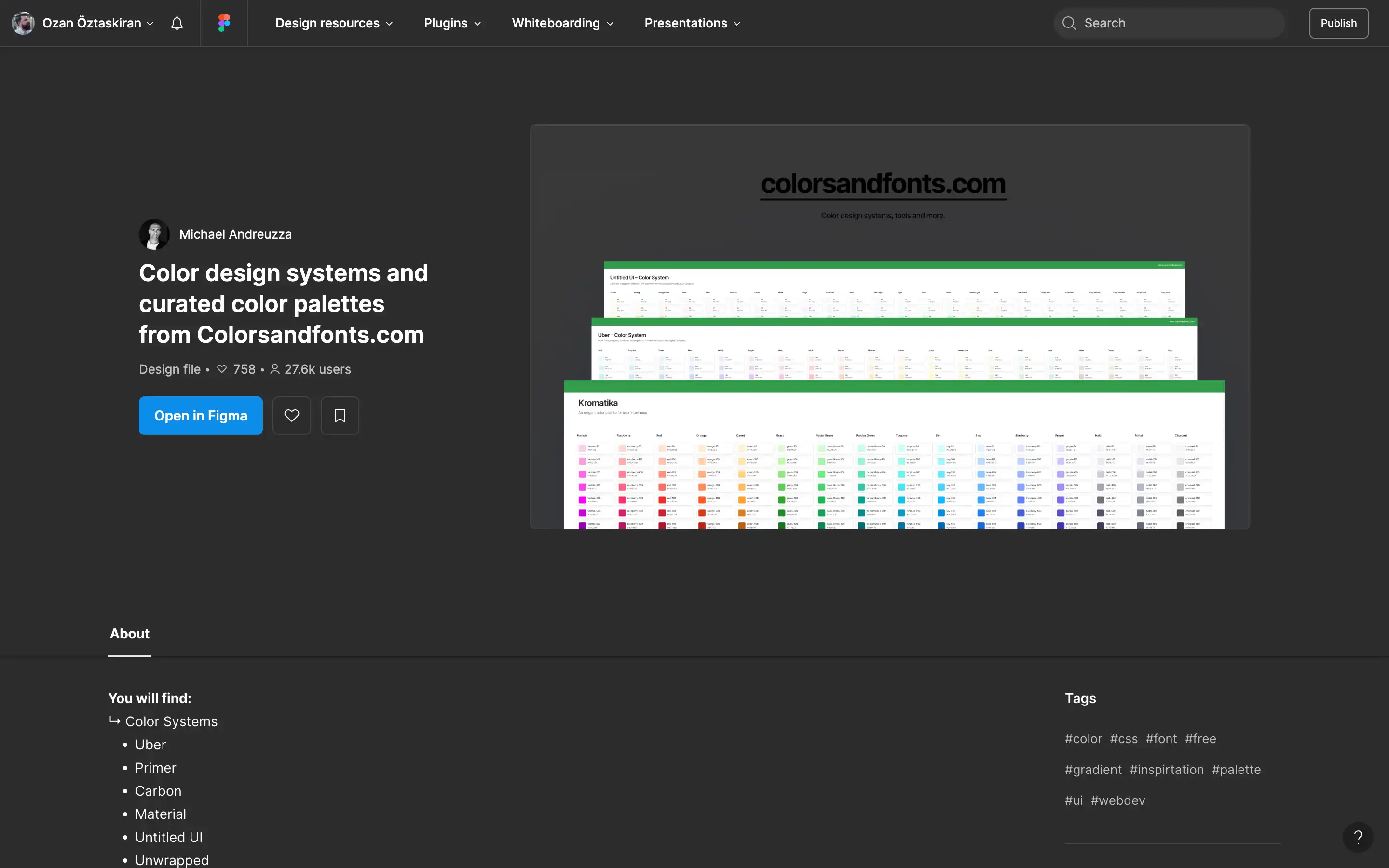Click the #font tag
Image resolution: width=1389 pixels, height=868 pixels.
coord(1161,739)
